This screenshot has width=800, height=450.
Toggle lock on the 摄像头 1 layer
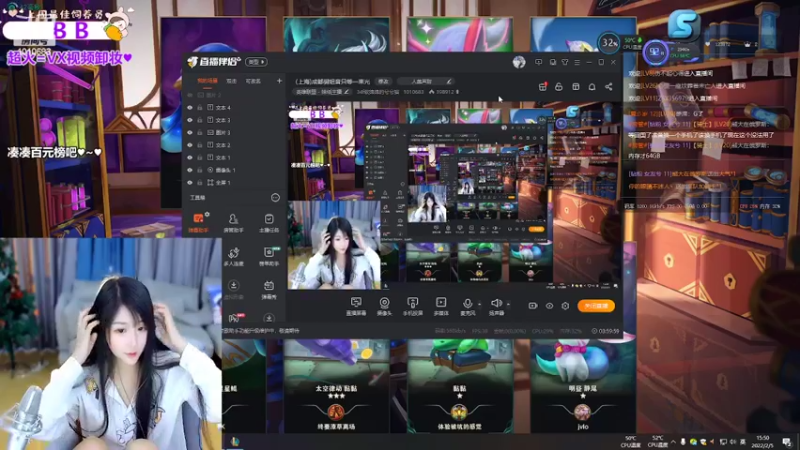(x=199, y=170)
